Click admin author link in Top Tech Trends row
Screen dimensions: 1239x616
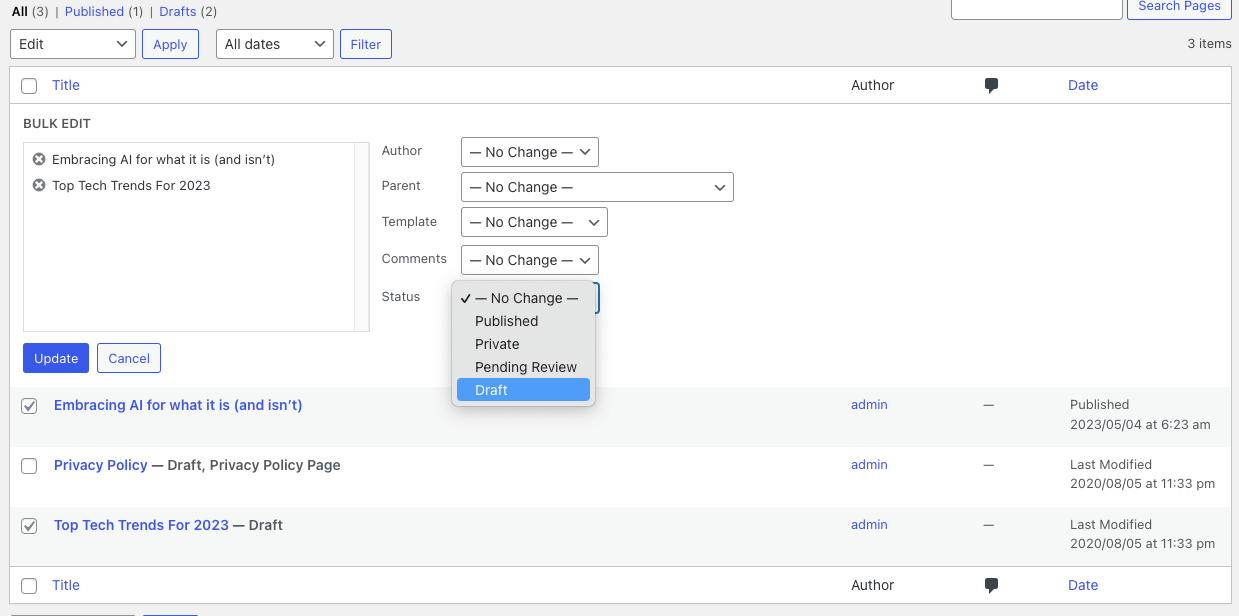coord(869,525)
